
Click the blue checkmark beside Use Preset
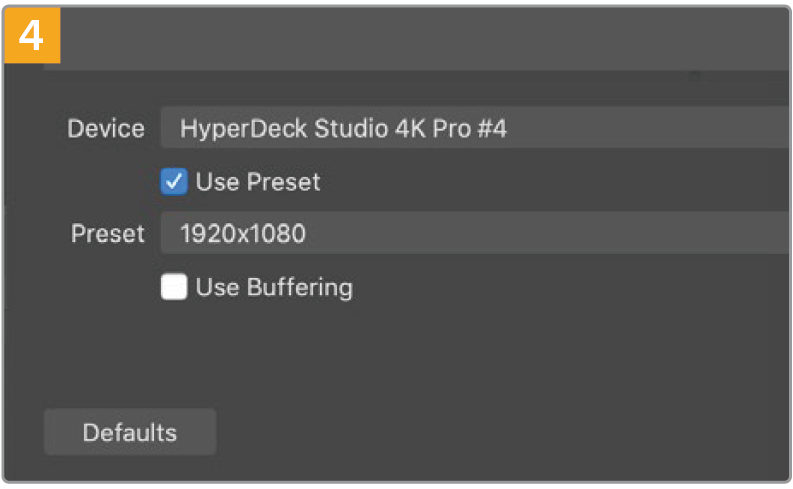coord(174,182)
